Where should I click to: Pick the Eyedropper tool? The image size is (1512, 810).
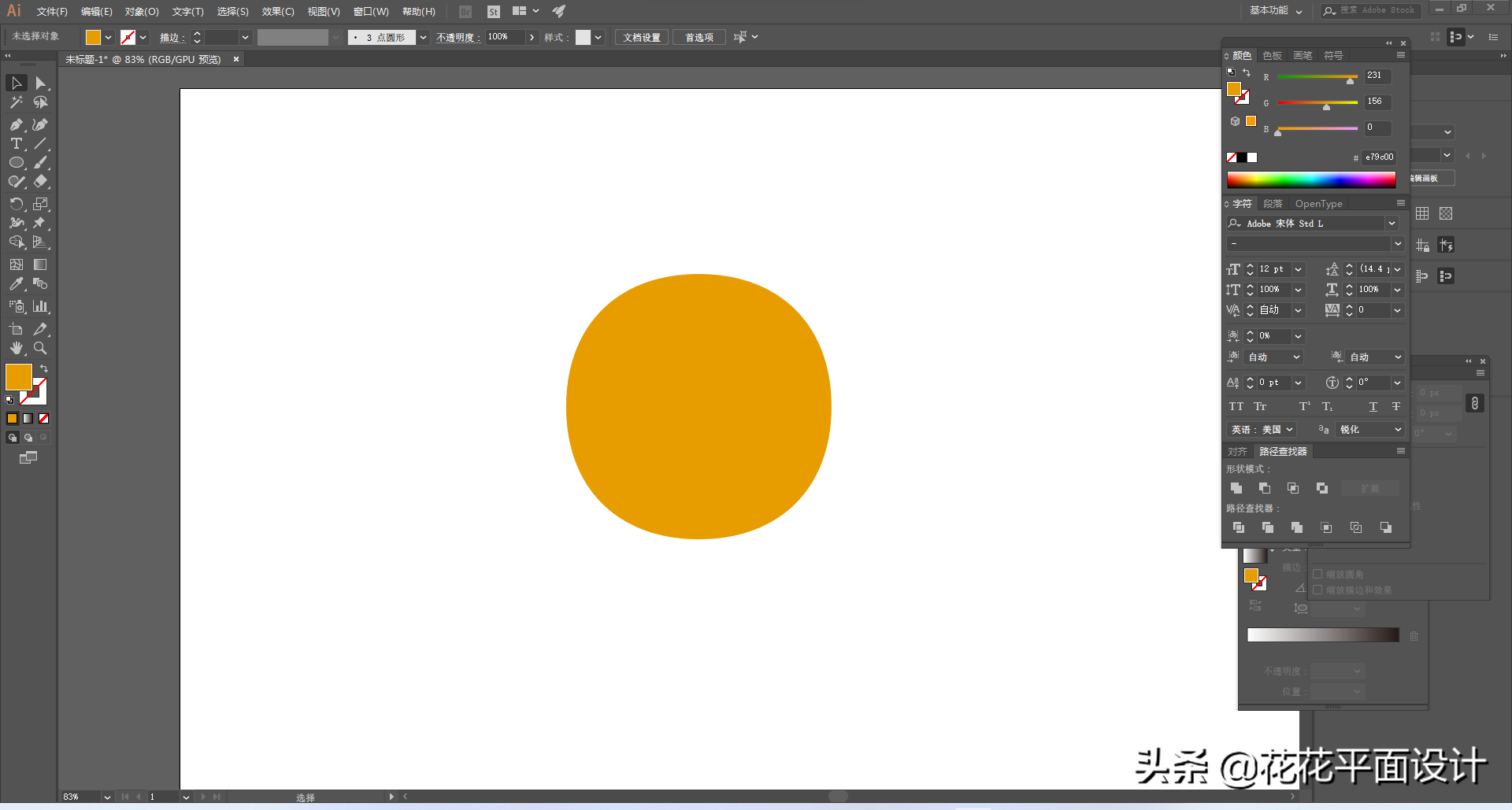coord(17,284)
